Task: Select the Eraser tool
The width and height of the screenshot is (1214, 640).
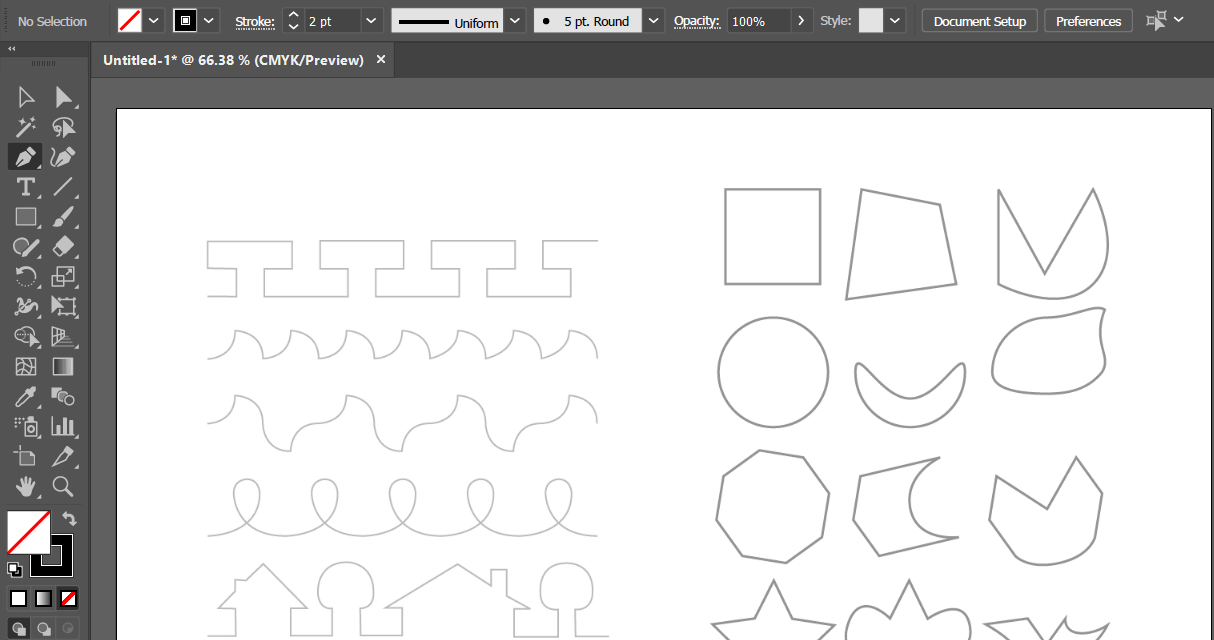Action: point(64,247)
